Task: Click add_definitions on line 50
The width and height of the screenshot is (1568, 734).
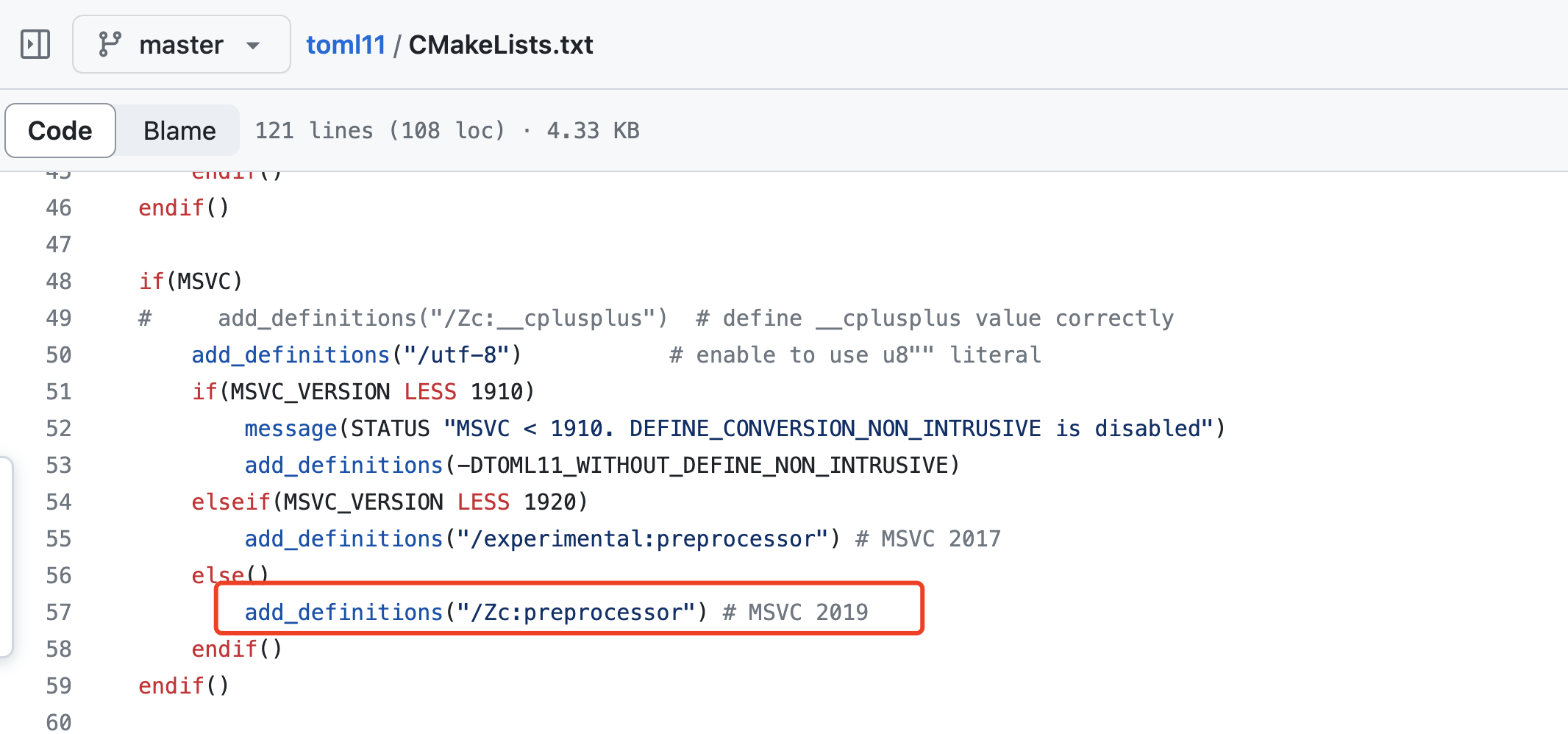Action: point(290,354)
